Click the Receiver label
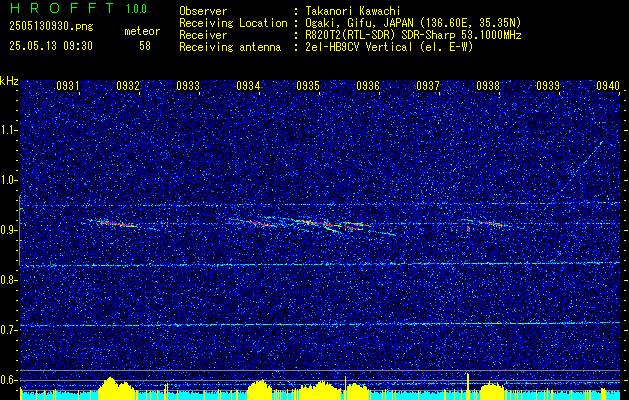629x400 pixels. click(x=203, y=35)
